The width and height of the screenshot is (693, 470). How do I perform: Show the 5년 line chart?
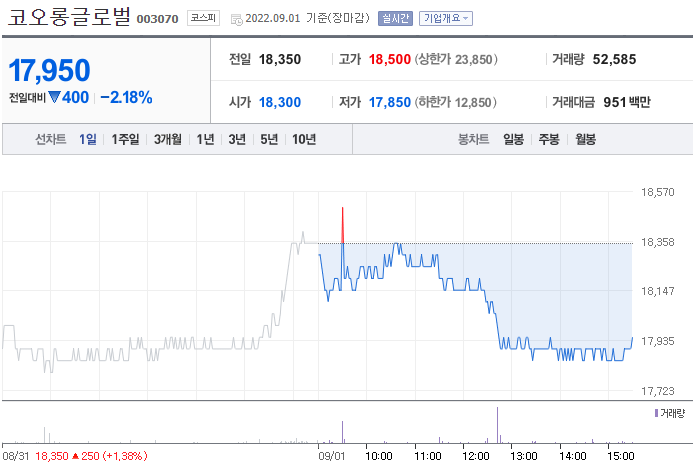(x=269, y=139)
